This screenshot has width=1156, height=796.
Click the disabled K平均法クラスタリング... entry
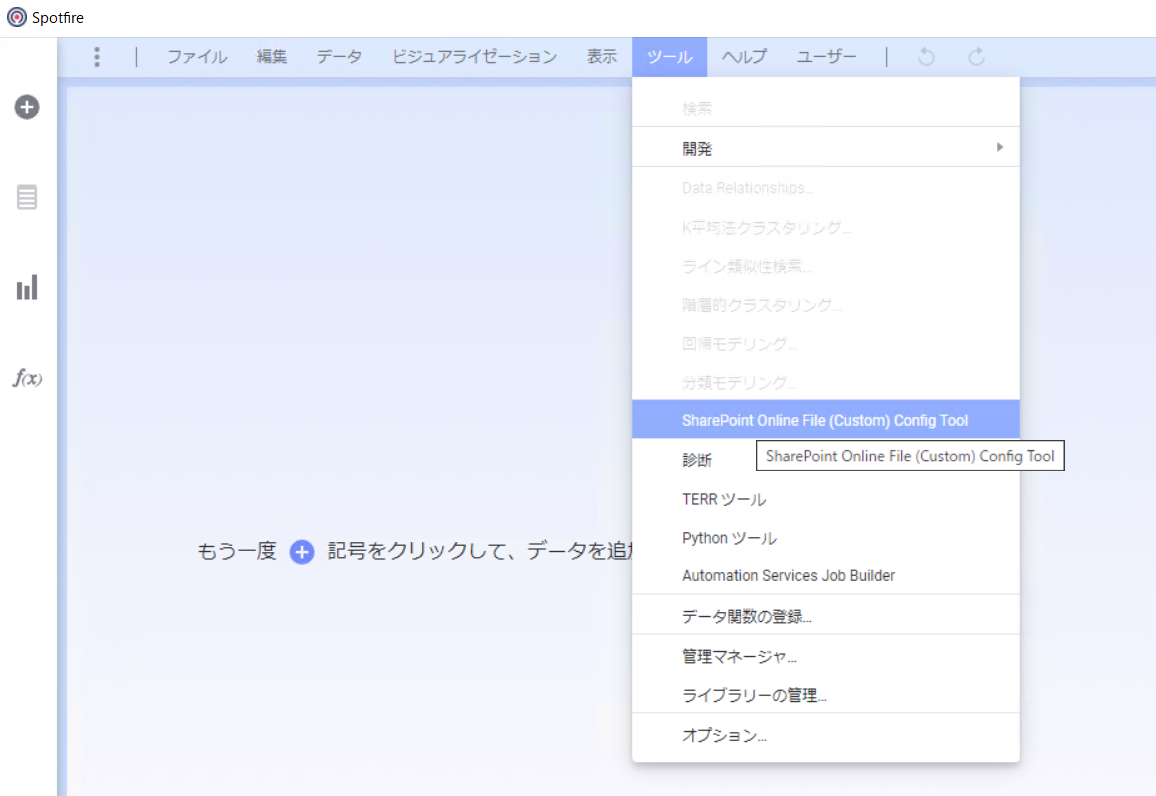[x=826, y=227]
